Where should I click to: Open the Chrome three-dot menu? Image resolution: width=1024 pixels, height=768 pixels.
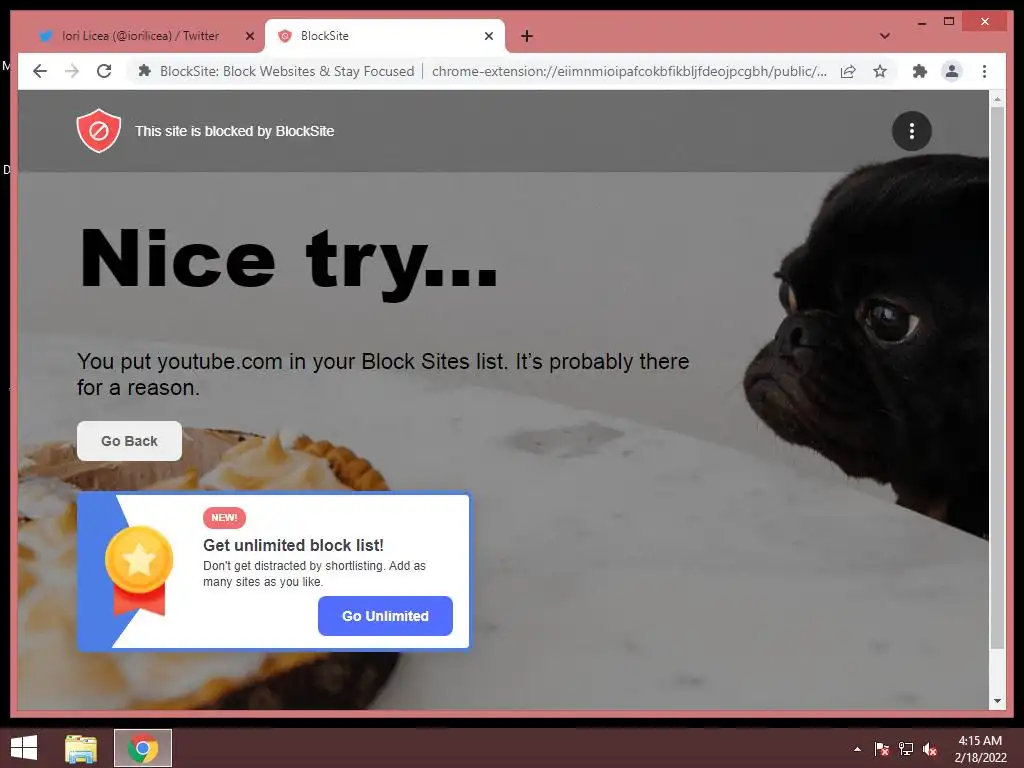pos(984,71)
